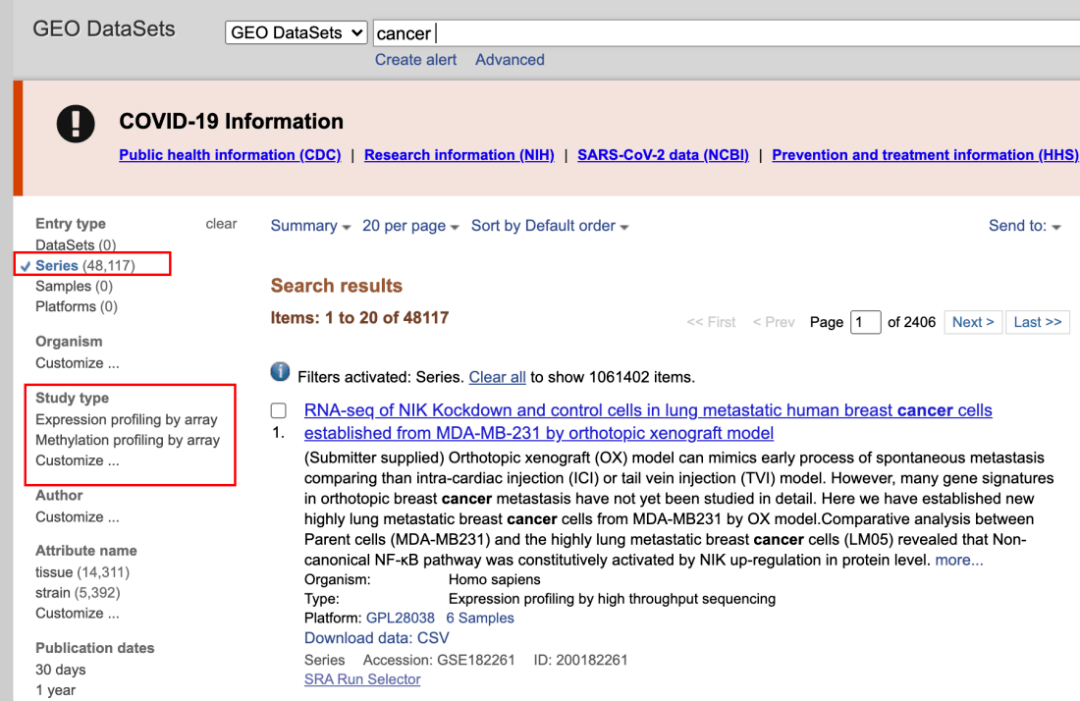Screen dimensions: 1080x701
Task: Customize the Study type filter
Action: click(77, 461)
